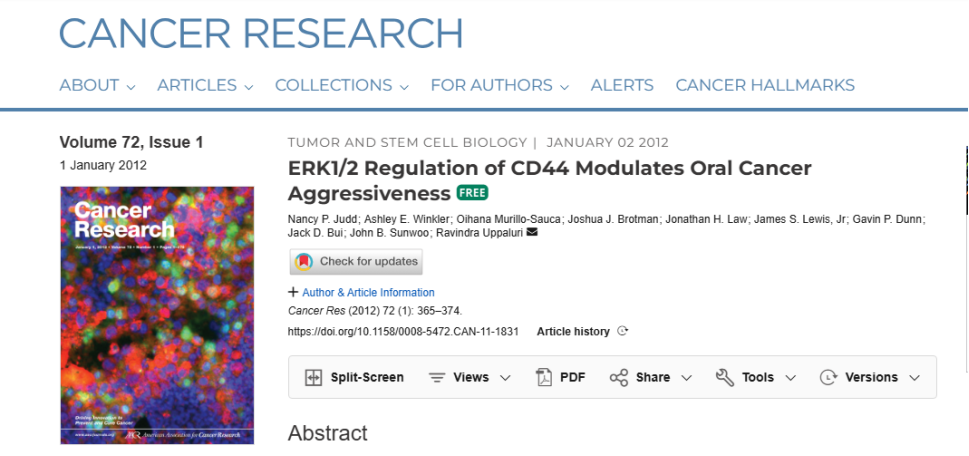Go to the ALERTS menu item
The image size is (969, 456).
[622, 85]
